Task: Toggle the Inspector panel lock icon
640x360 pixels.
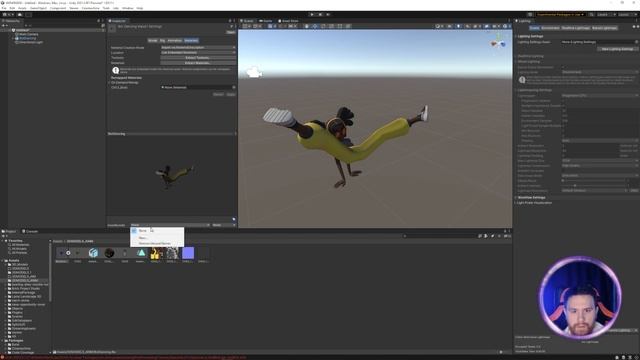Action: click(230, 20)
